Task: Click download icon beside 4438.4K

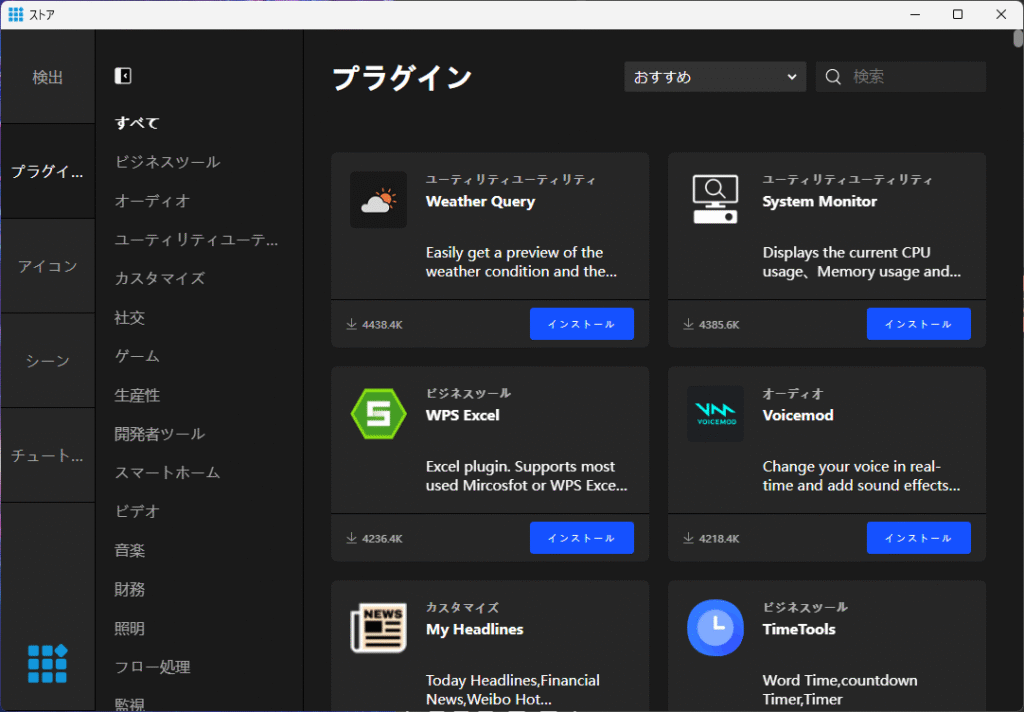Action: (x=351, y=325)
